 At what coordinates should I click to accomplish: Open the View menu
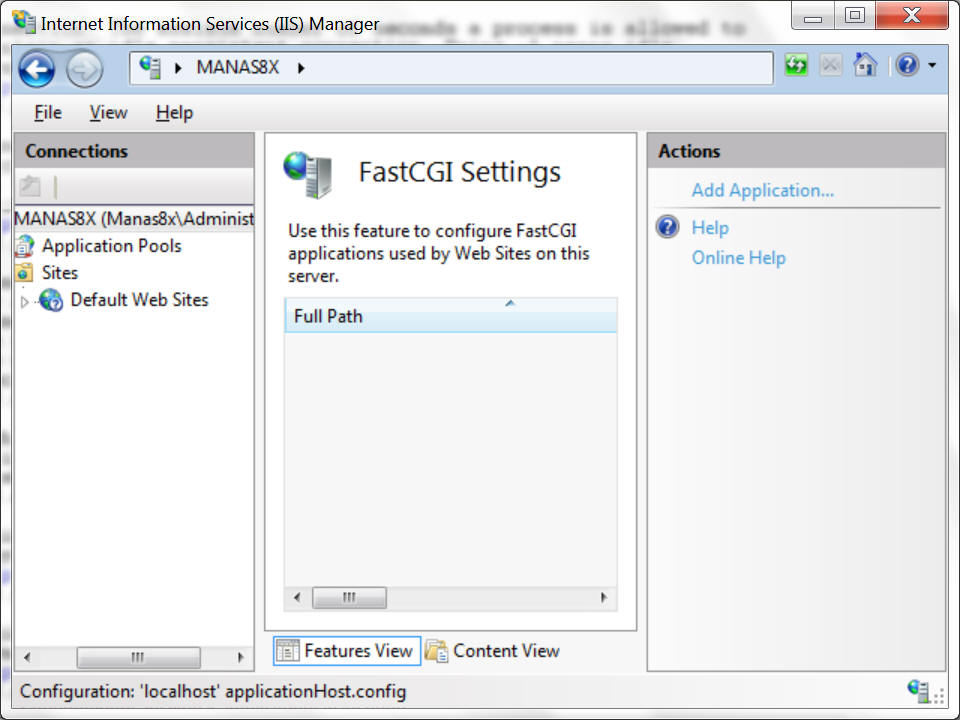108,113
